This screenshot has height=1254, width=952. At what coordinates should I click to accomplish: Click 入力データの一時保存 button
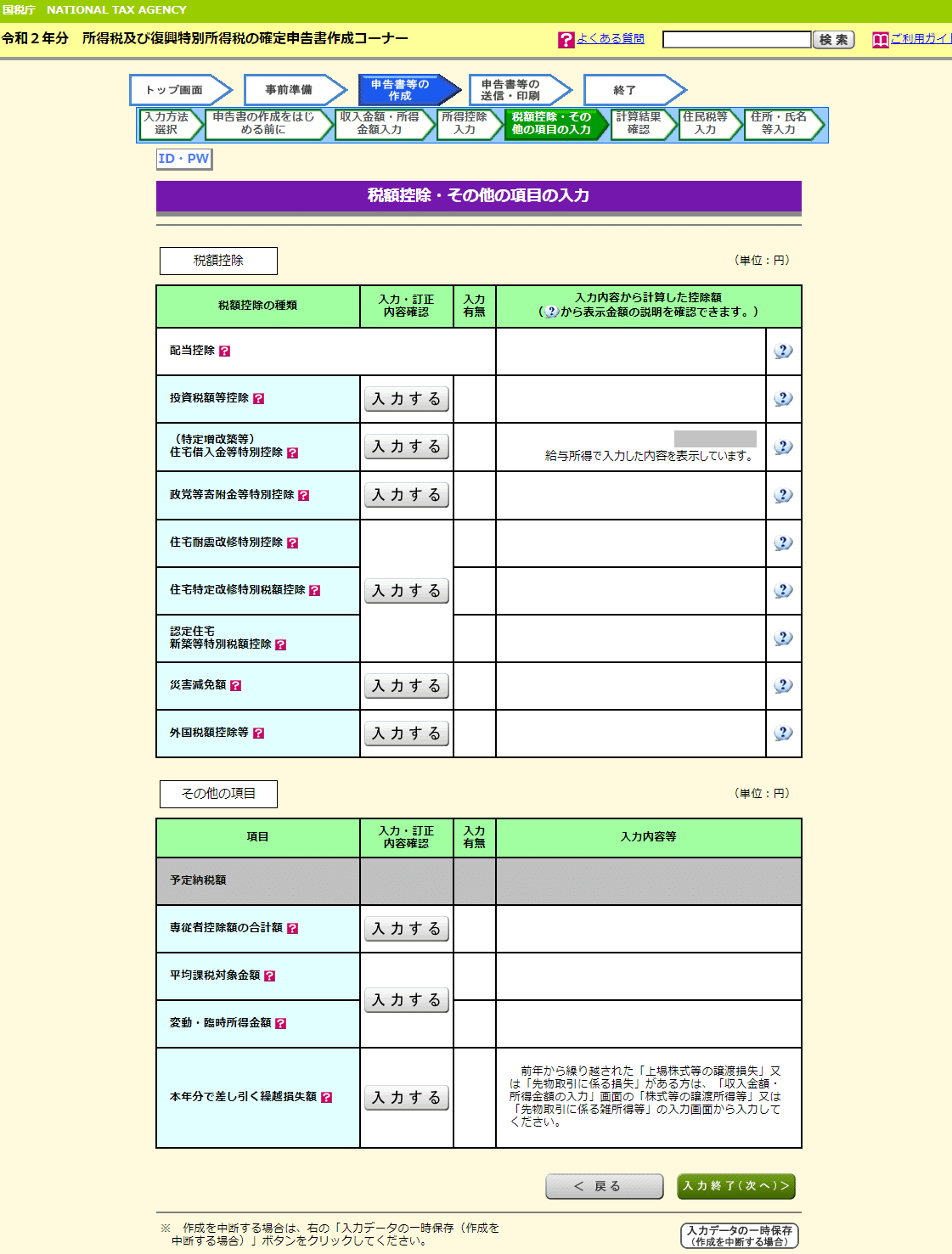740,1235
